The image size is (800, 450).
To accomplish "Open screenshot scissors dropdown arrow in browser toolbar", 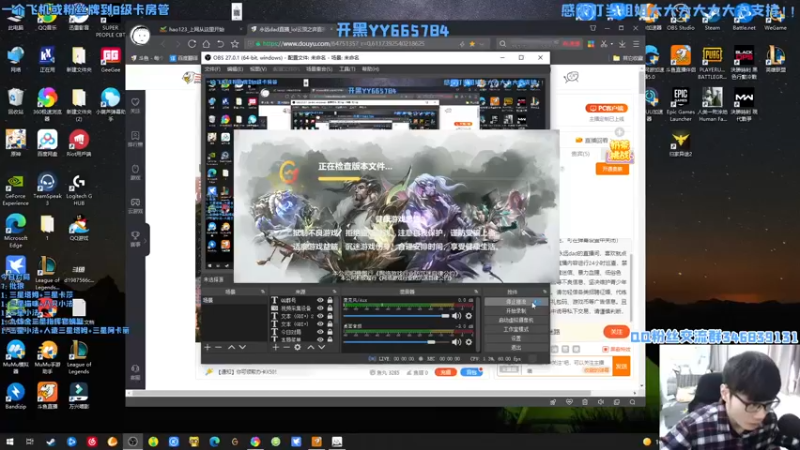I will 612,44.
